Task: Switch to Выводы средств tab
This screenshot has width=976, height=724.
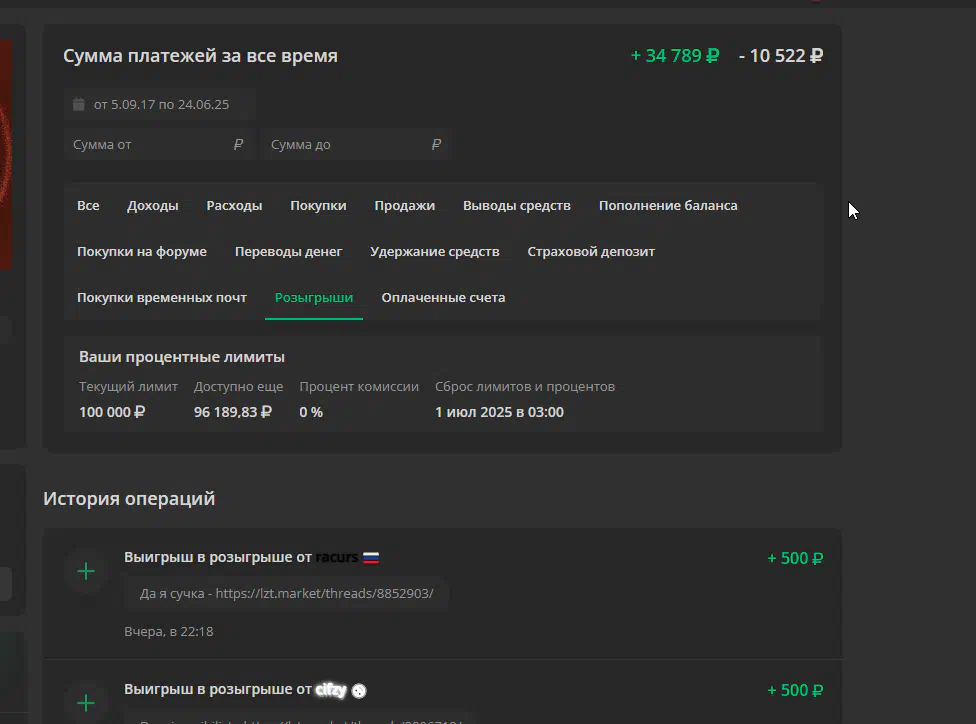Action: [x=517, y=205]
